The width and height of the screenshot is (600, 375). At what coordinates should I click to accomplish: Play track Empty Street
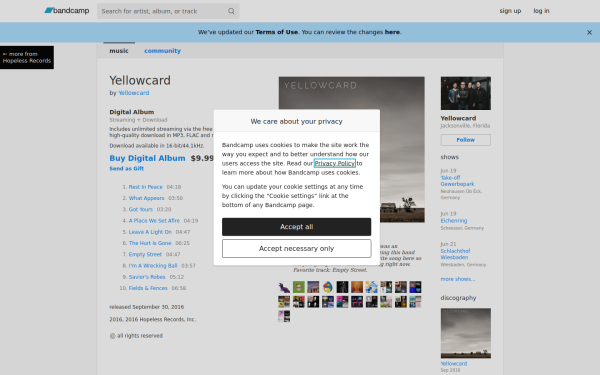tap(145, 254)
